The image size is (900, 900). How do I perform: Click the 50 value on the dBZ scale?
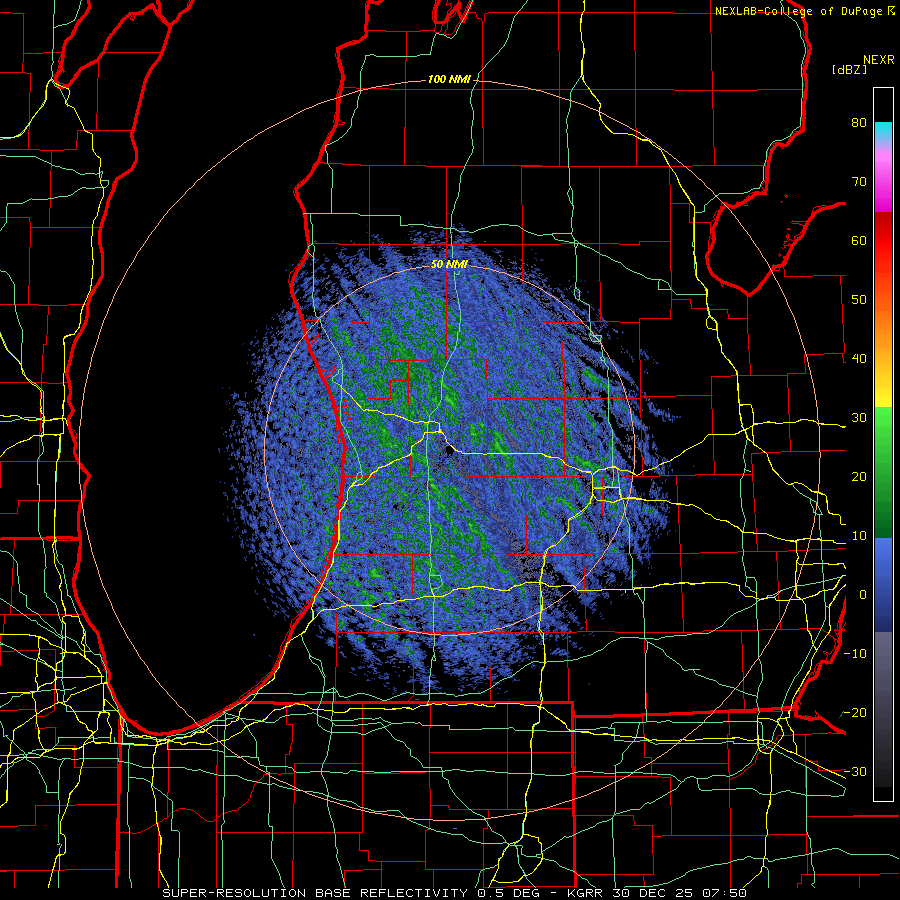pos(859,300)
